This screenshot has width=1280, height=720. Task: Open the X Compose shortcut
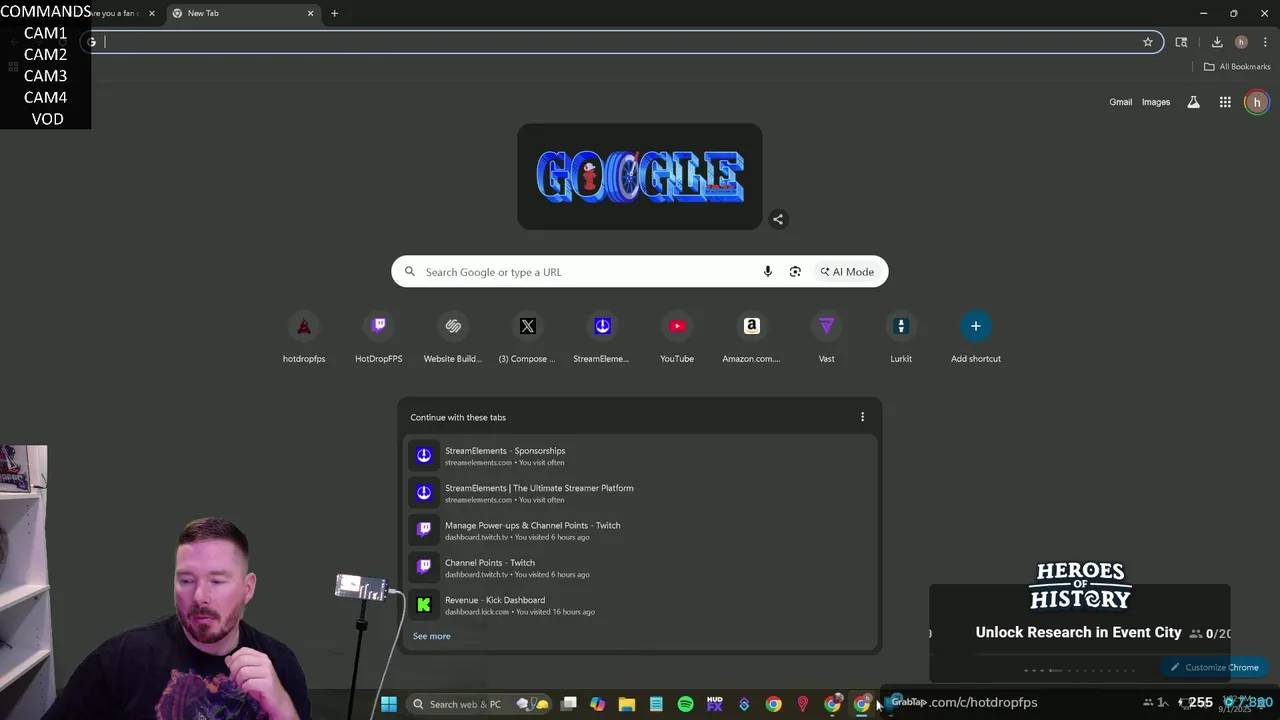pos(528,338)
